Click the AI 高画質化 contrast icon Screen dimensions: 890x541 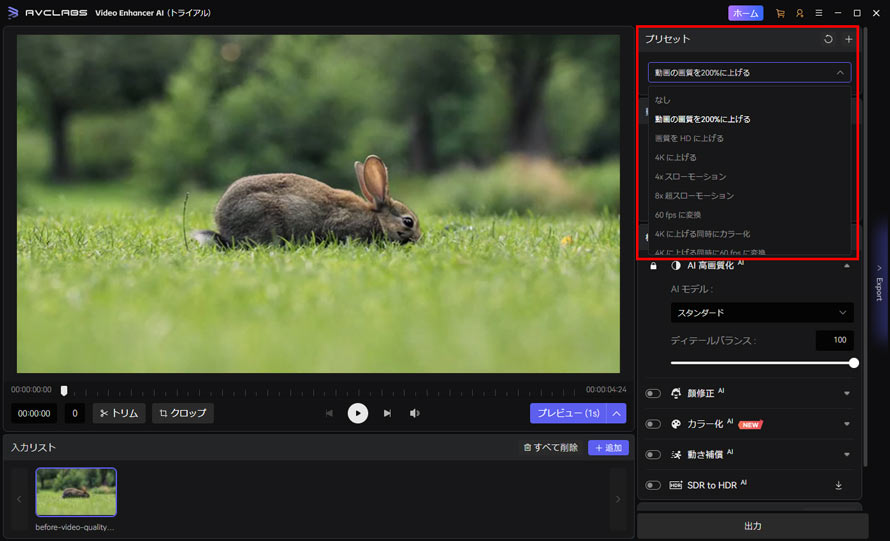(675, 266)
